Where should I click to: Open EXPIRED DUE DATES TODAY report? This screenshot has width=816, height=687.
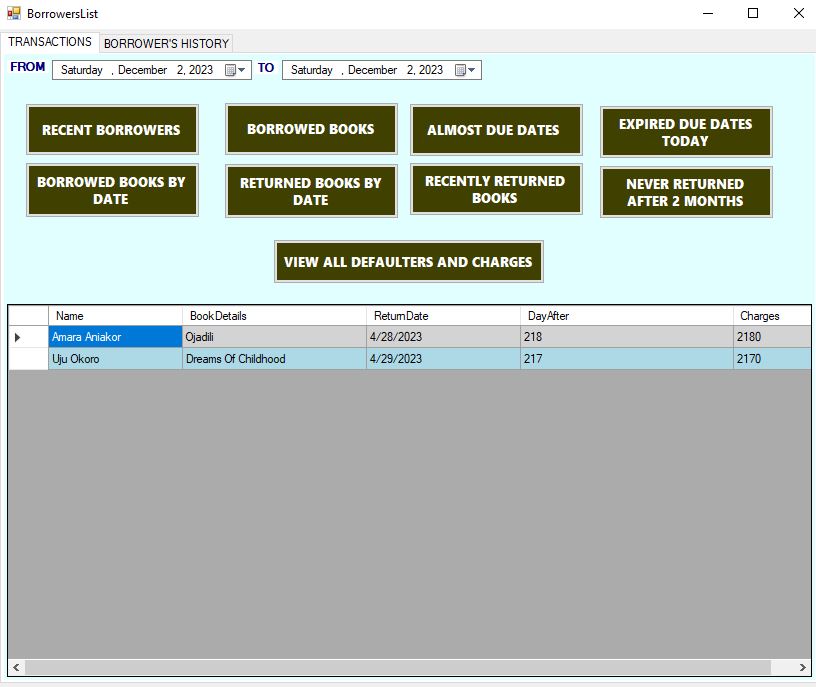pos(686,132)
